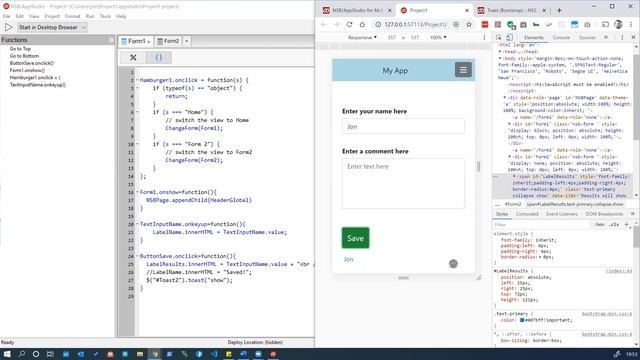This screenshot has width=640, height=360.
Task: Click the name input field showing Jon
Action: 403,127
